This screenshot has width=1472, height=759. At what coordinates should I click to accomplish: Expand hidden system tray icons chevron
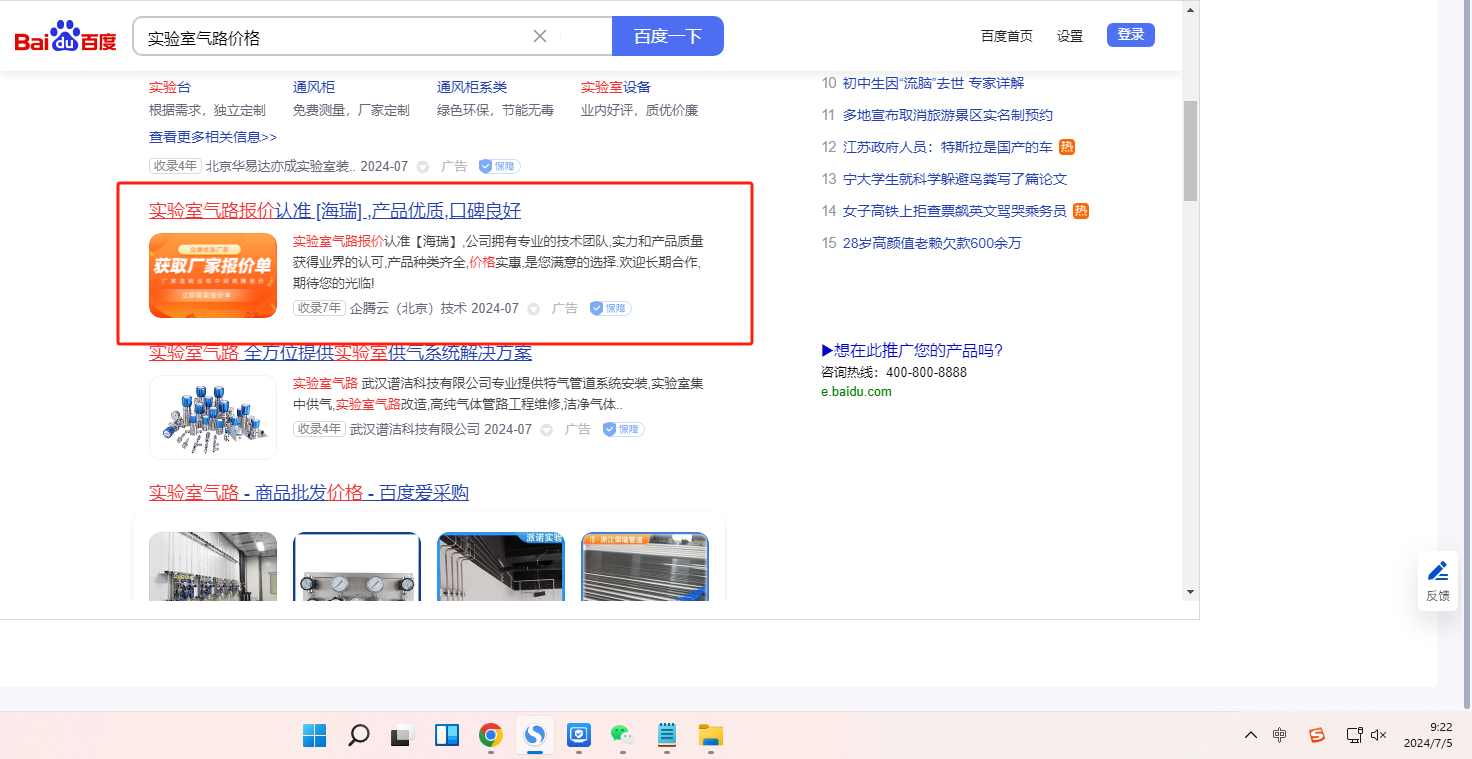click(1251, 735)
